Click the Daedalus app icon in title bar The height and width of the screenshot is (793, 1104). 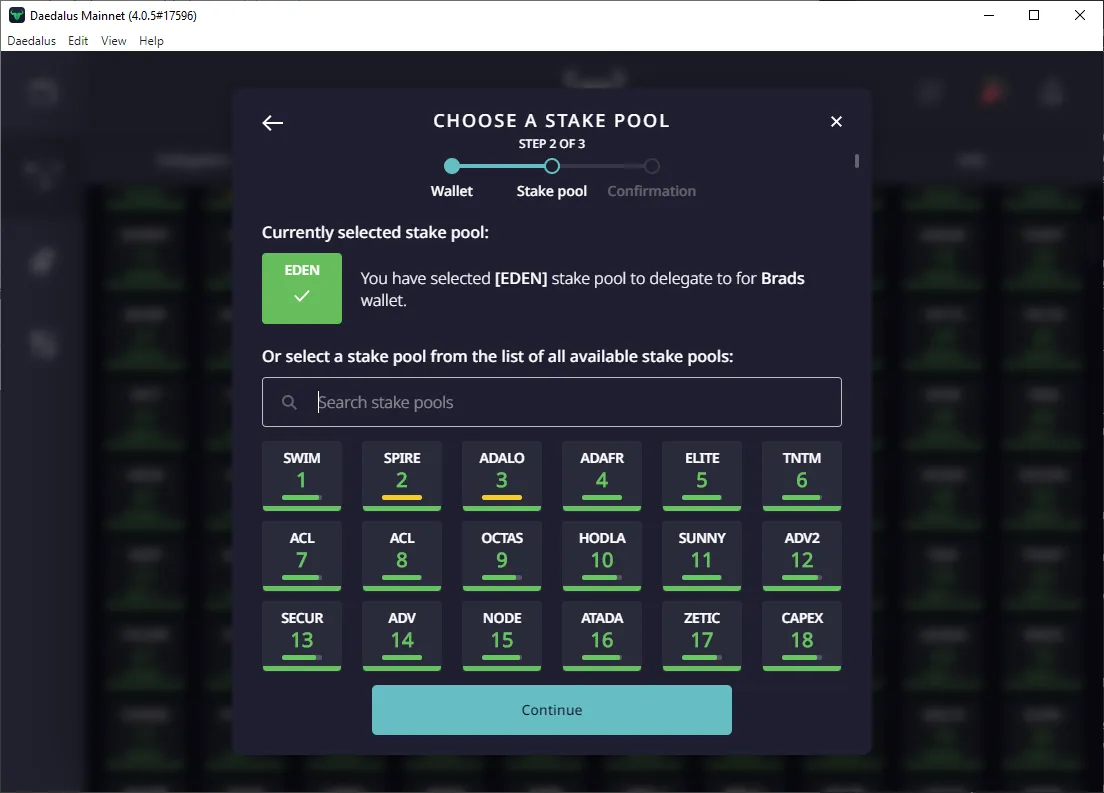[x=16, y=15]
